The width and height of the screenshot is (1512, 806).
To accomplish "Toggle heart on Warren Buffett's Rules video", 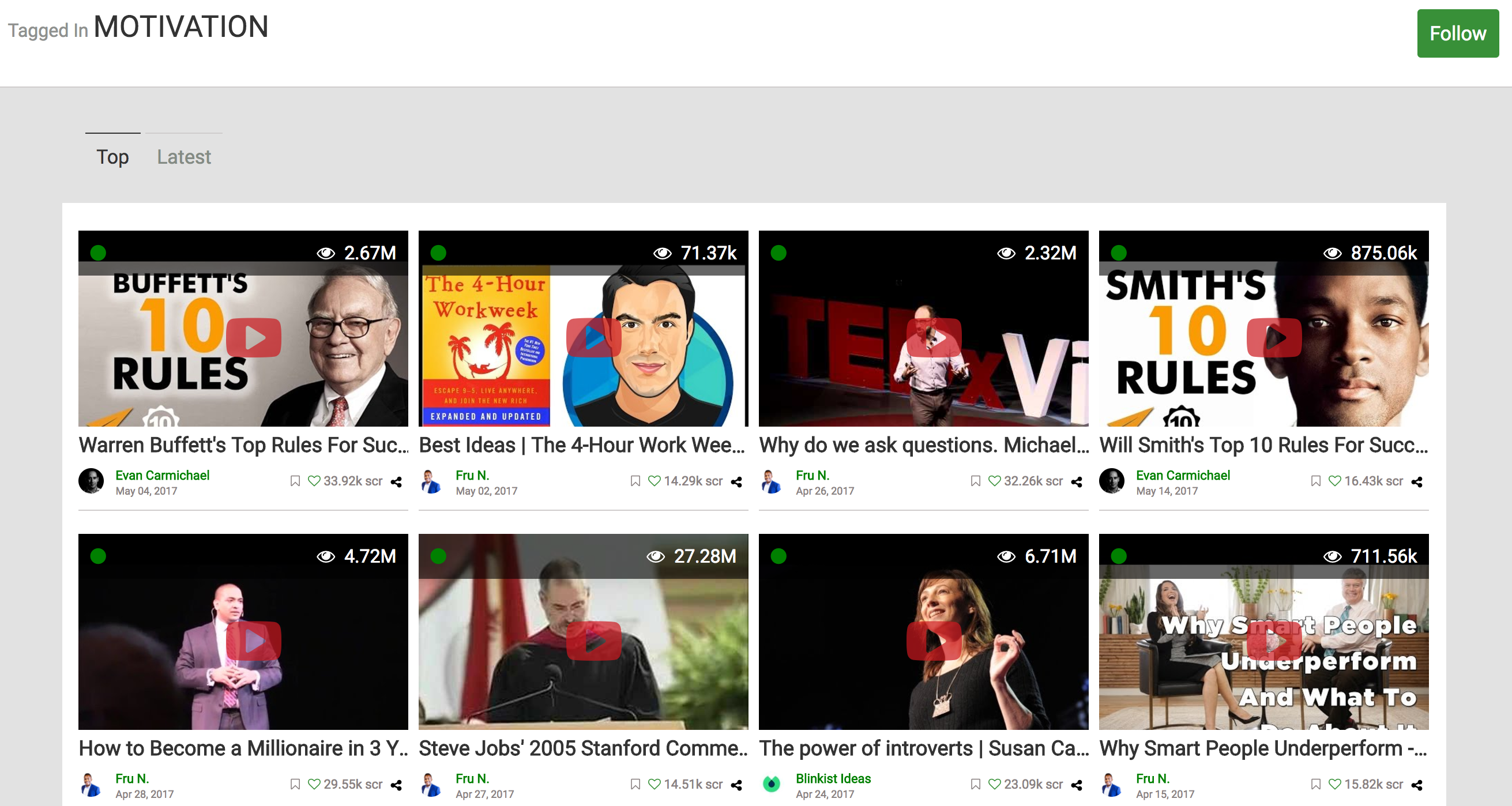I will (x=314, y=481).
